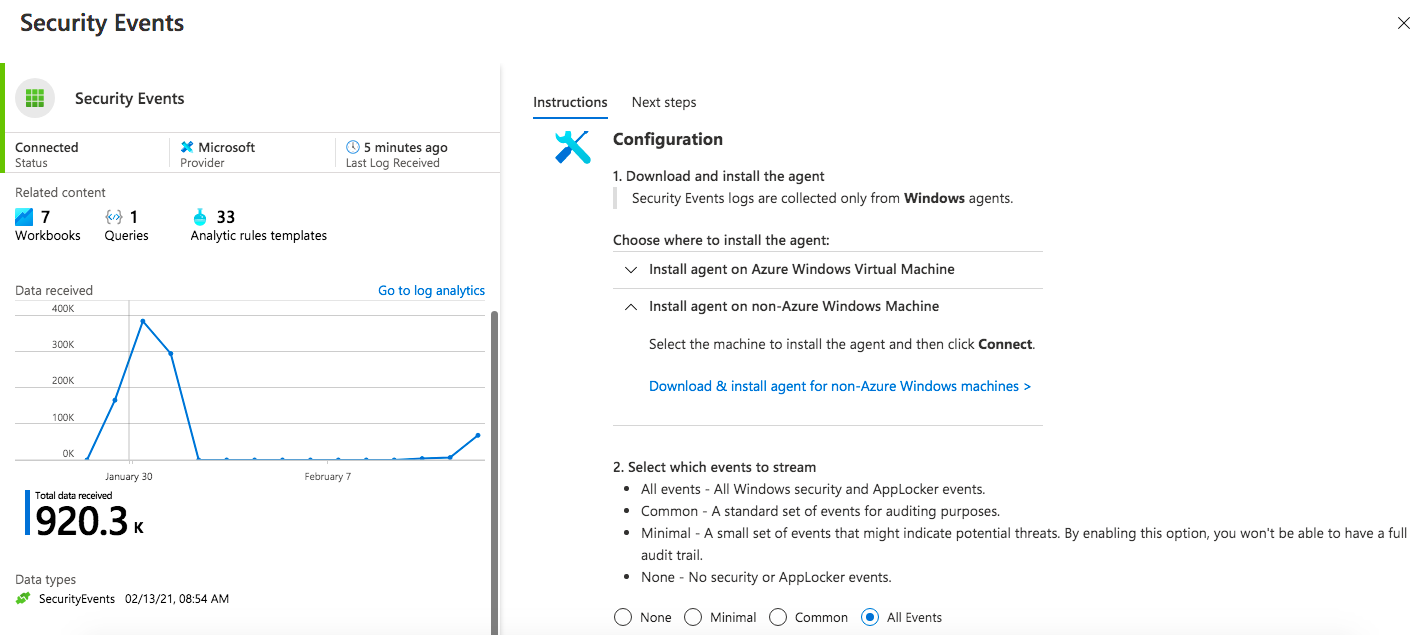Click the 920.3 K total data received value
The image size is (1424, 635).
(x=90, y=521)
